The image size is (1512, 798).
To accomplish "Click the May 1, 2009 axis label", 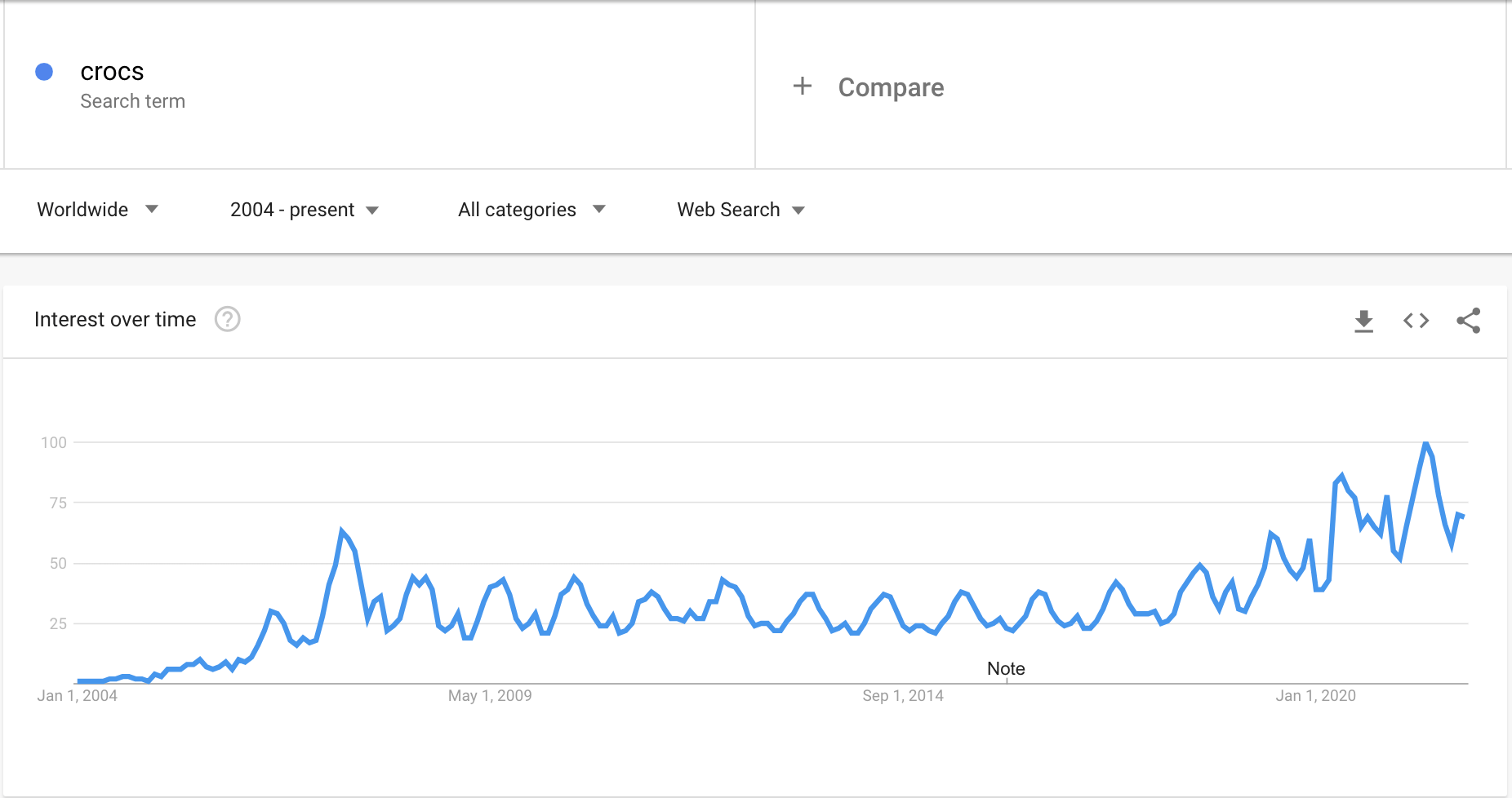I will (x=490, y=696).
